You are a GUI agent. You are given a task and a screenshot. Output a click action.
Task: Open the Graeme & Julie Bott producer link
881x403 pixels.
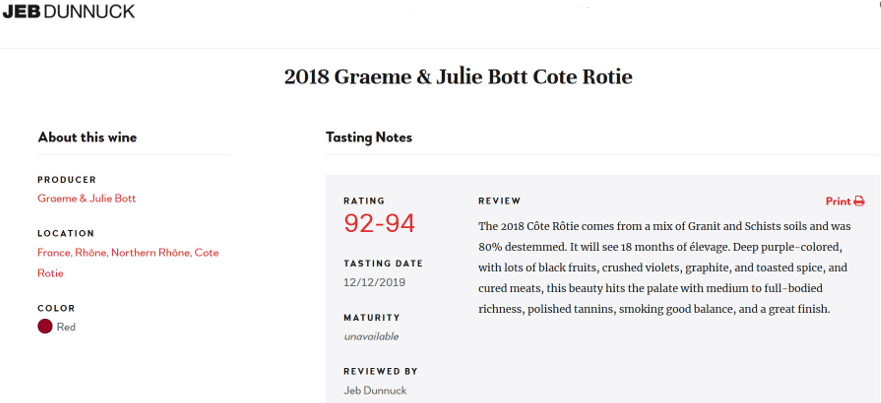pyautogui.click(x=87, y=198)
